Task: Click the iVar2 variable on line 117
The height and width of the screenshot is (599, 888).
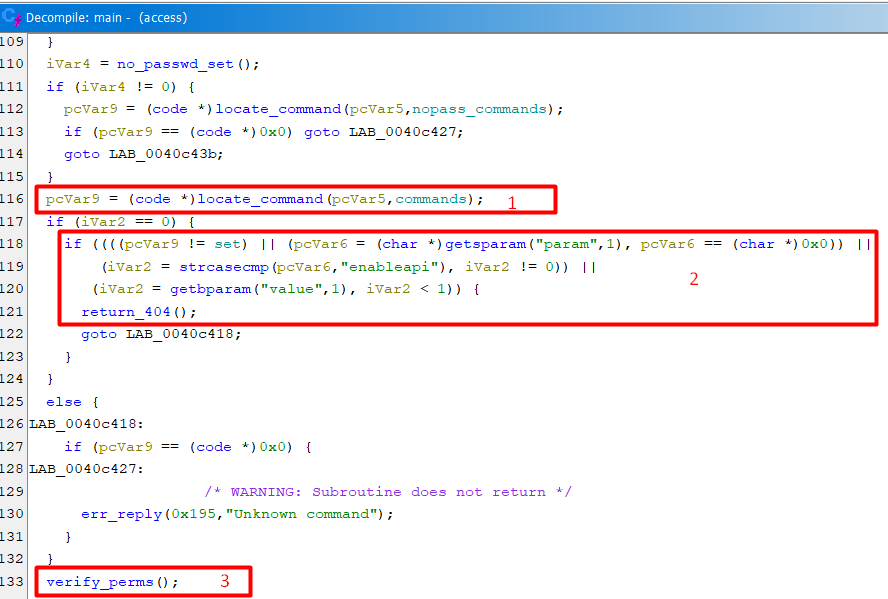Action: tap(104, 221)
